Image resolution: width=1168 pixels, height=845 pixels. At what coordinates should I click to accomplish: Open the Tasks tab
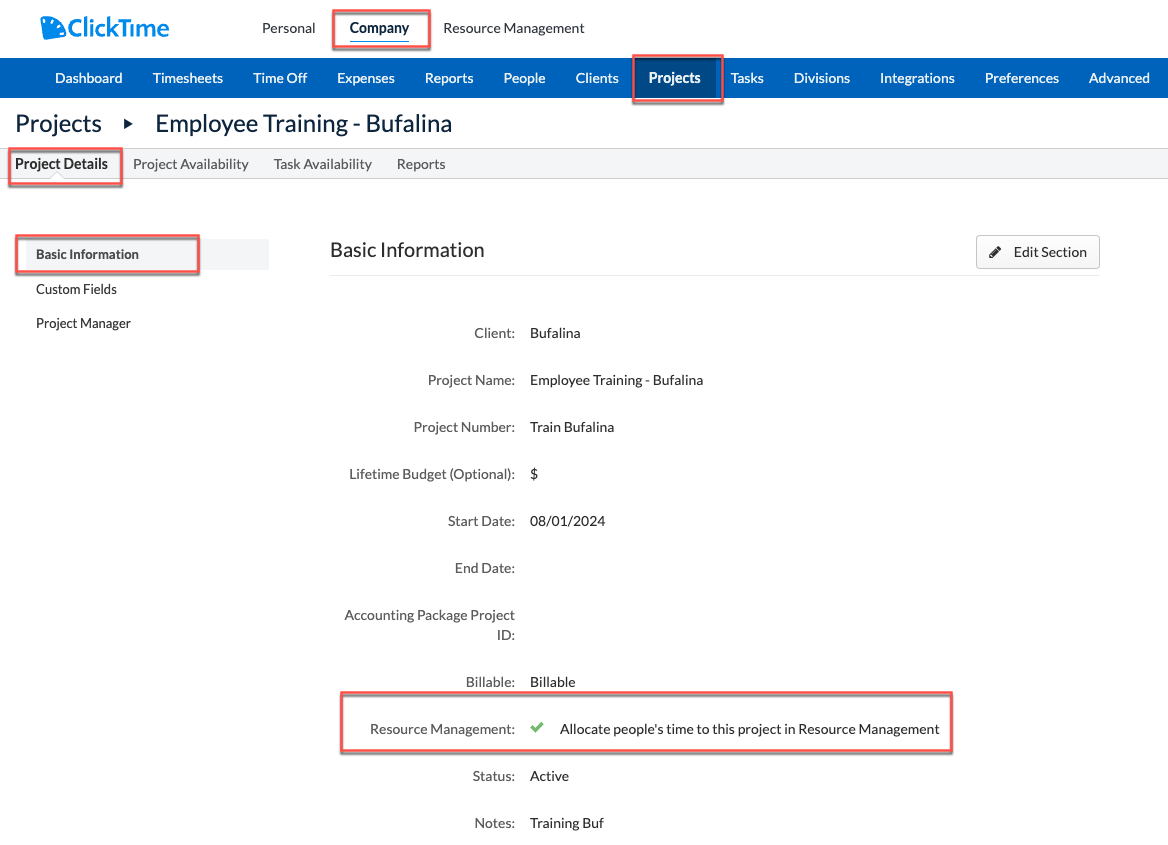click(x=747, y=78)
